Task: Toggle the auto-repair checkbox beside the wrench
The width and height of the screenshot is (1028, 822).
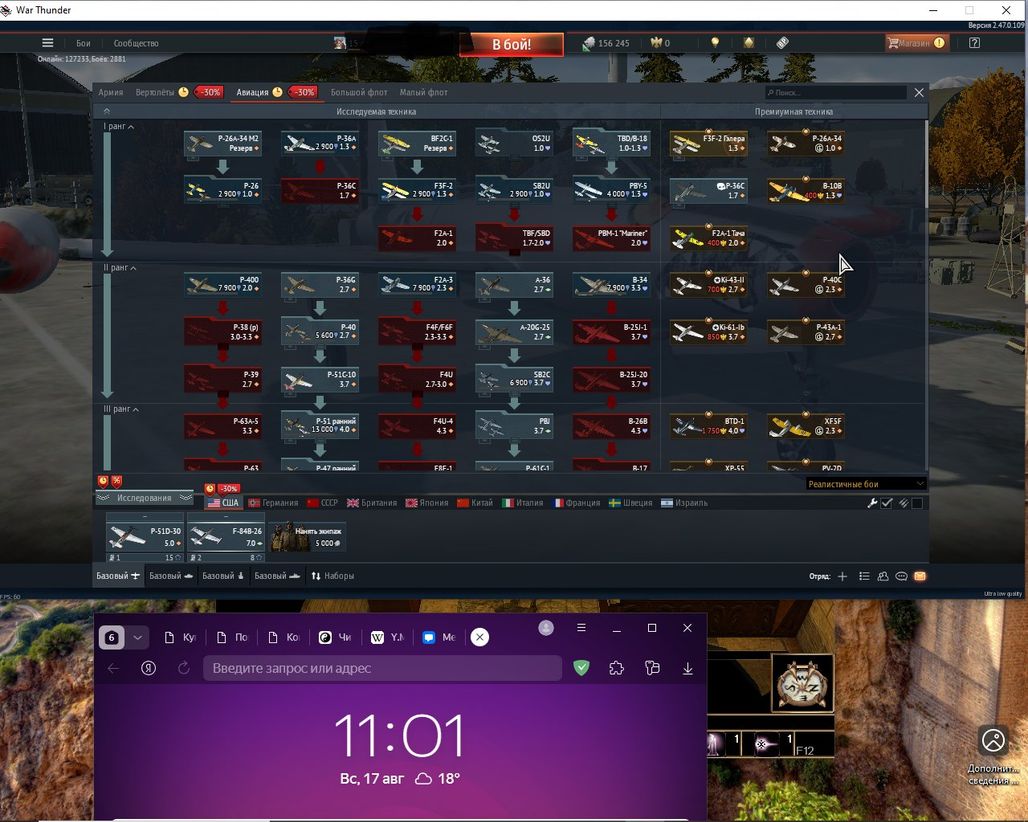Action: tap(887, 503)
